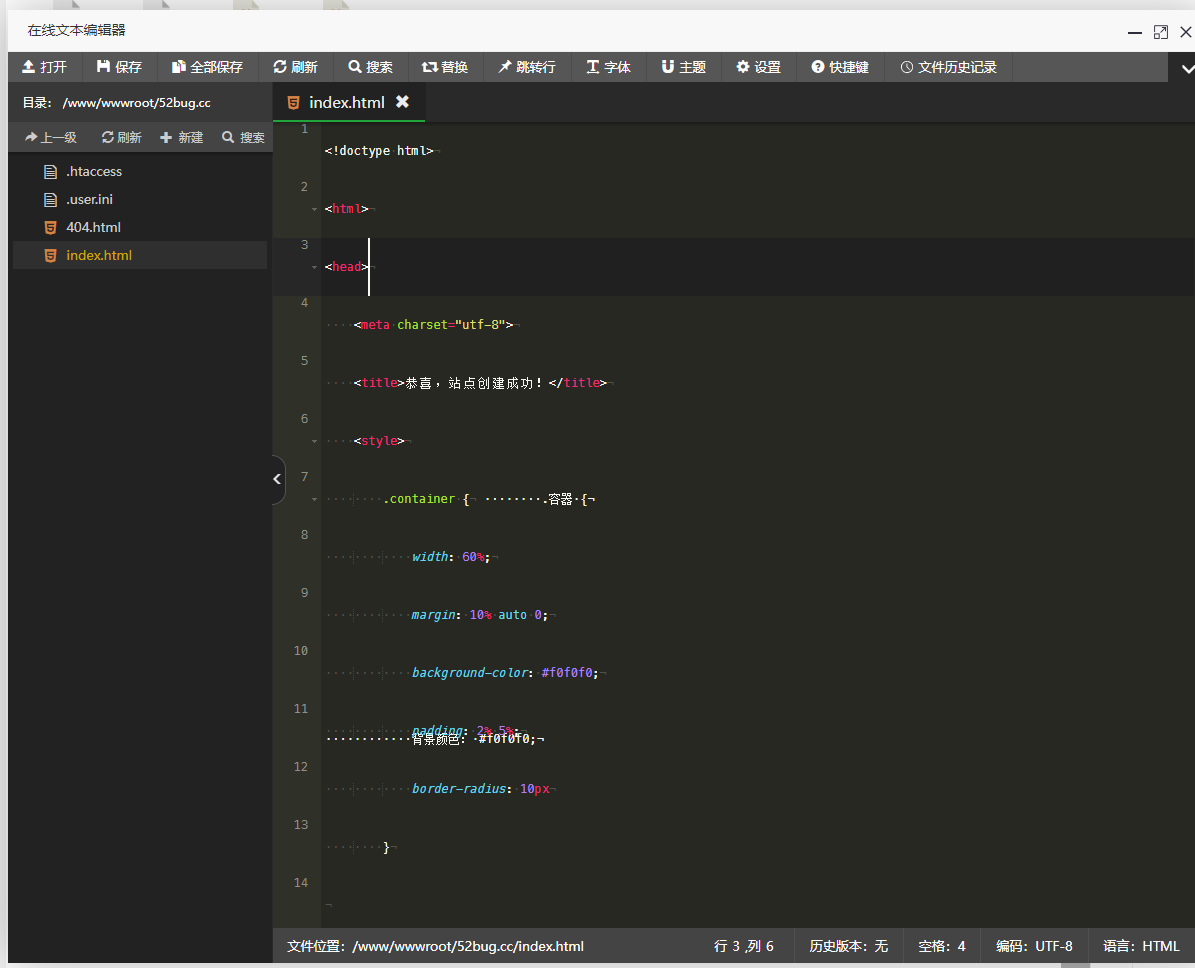Click the .htaccess file icon
Screen dimensions: 1195x968
[50, 171]
